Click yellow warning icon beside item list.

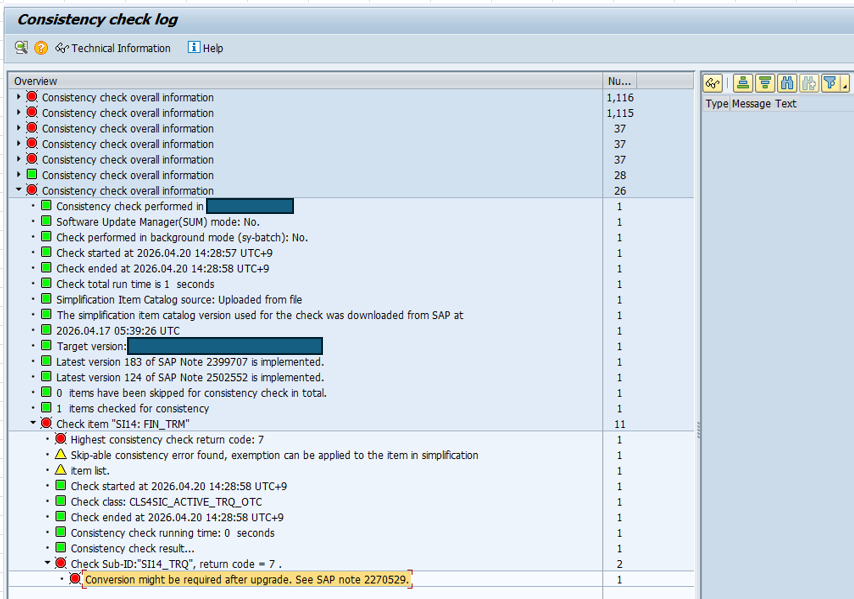pos(60,470)
